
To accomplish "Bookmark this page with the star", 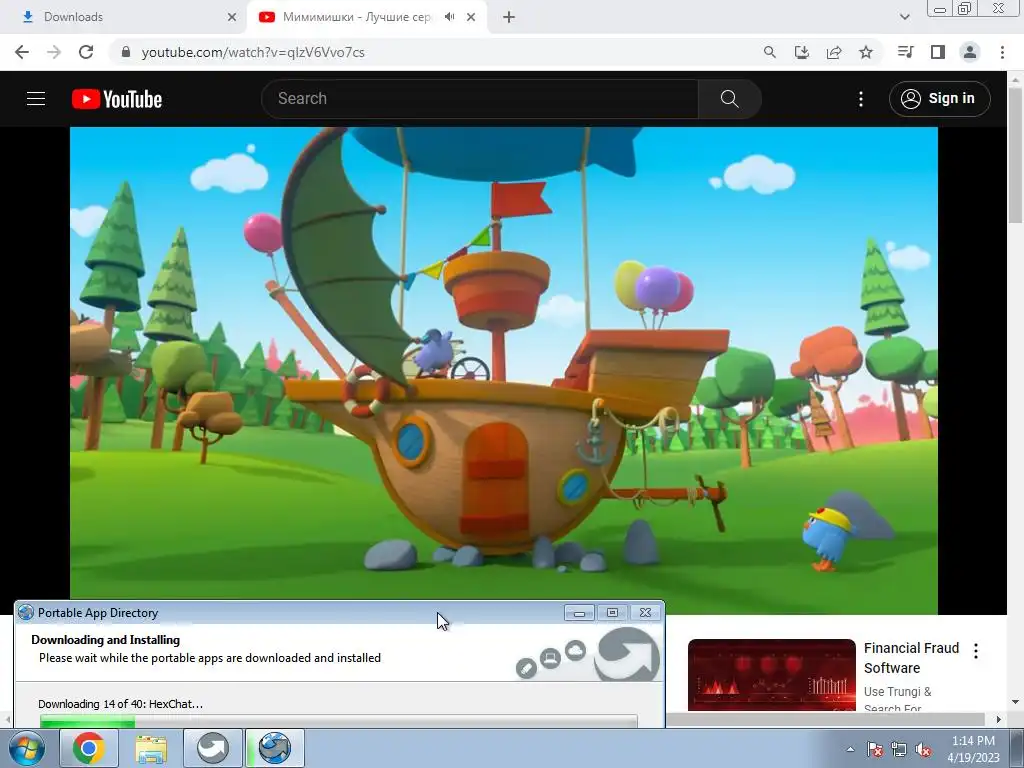I will click(x=866, y=52).
